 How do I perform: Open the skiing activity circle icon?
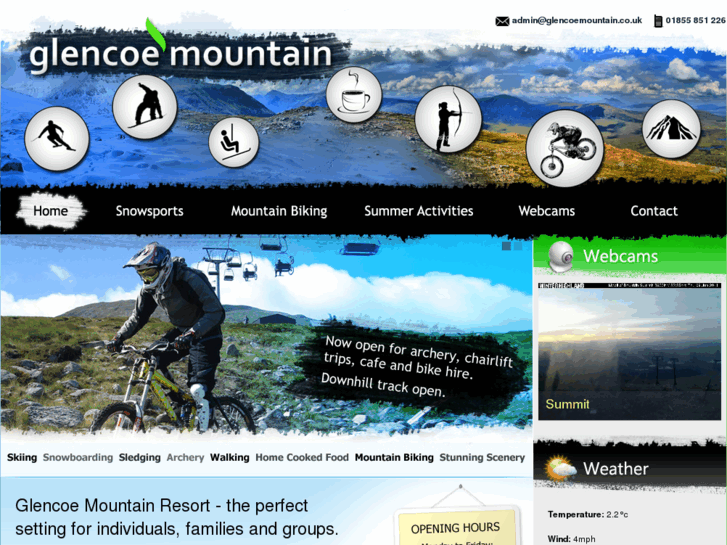[x=57, y=138]
